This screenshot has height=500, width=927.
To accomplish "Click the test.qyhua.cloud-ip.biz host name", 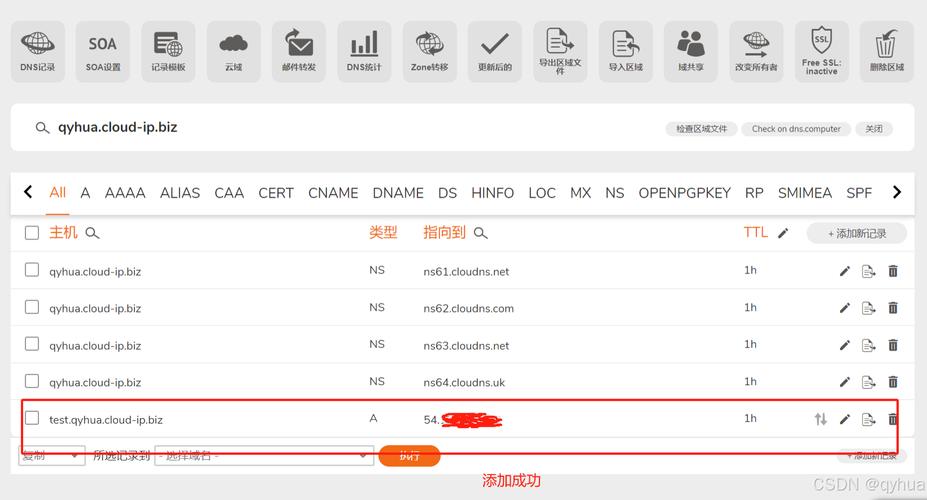I will pos(106,420).
